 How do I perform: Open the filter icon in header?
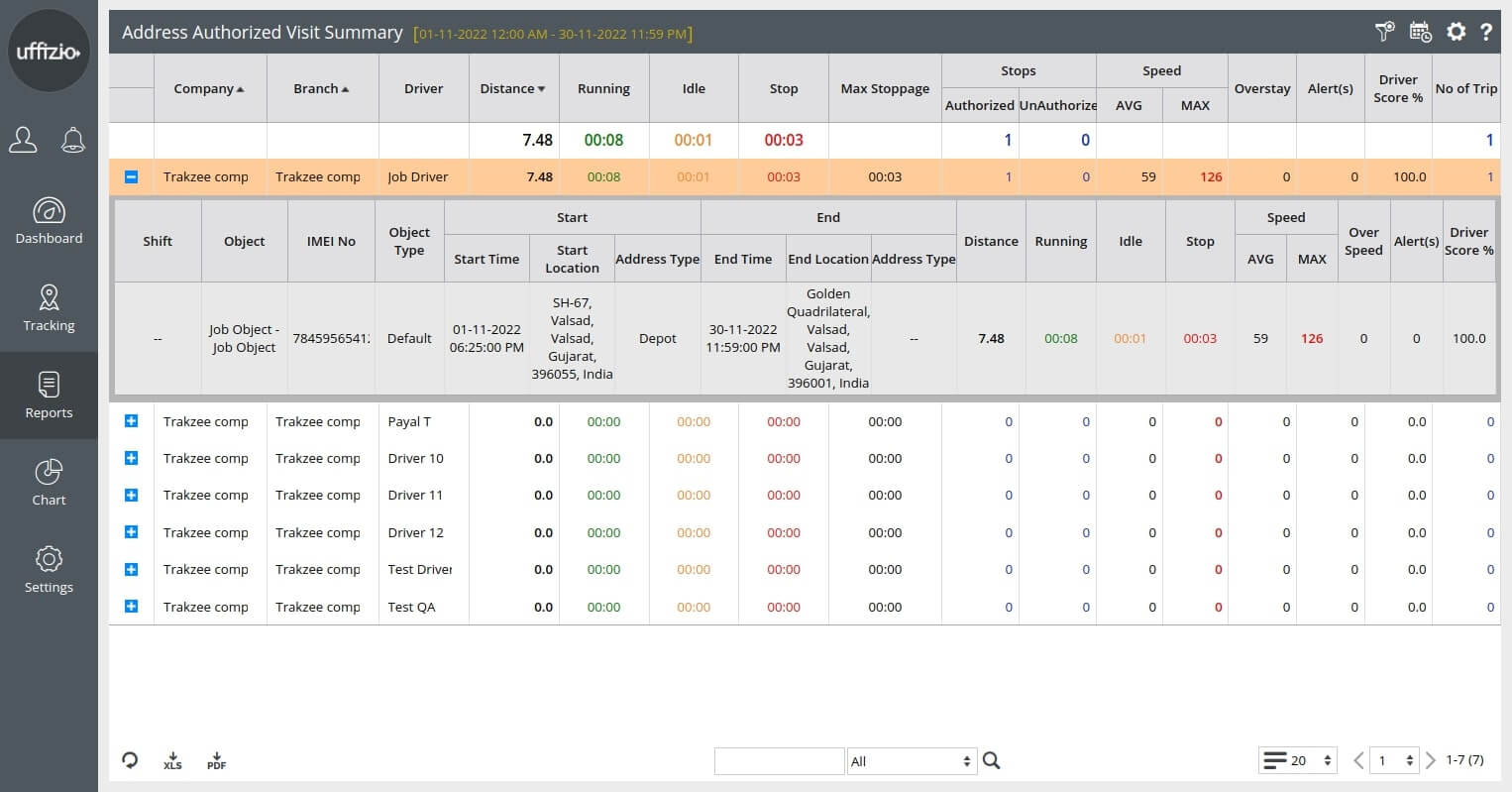coord(1384,32)
